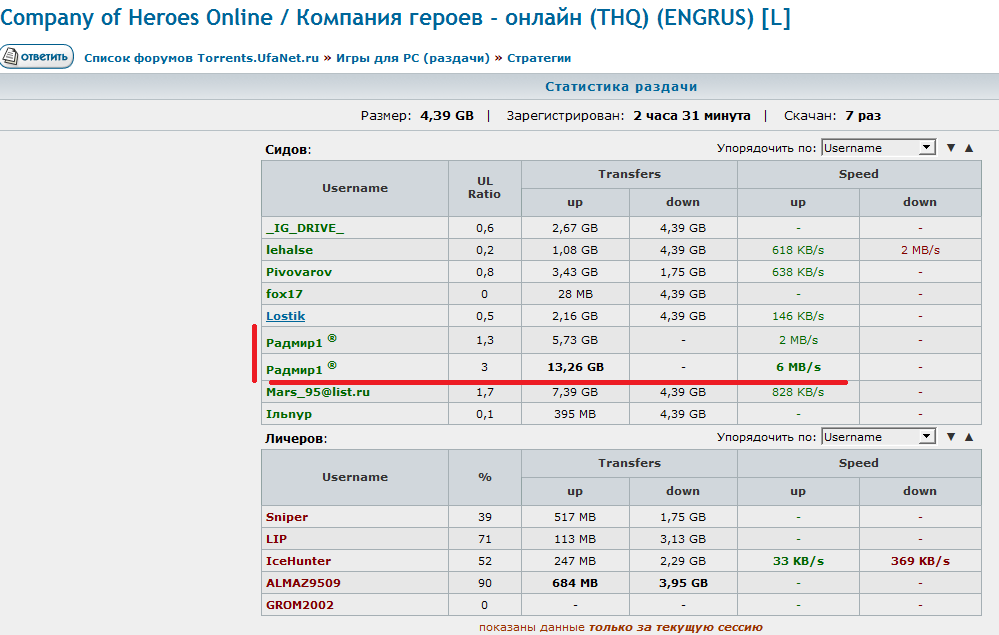999x635 pixels.
Task: Select lehalse upload speed 618 KB/s
Action: 798,250
